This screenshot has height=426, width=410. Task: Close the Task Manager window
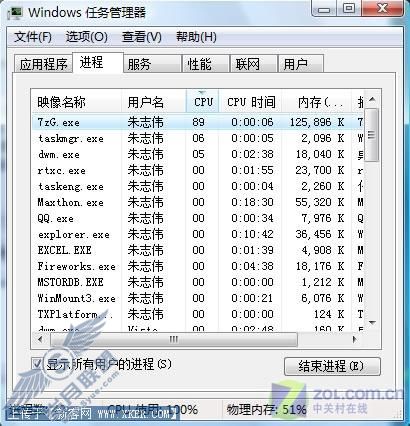[383, 9]
